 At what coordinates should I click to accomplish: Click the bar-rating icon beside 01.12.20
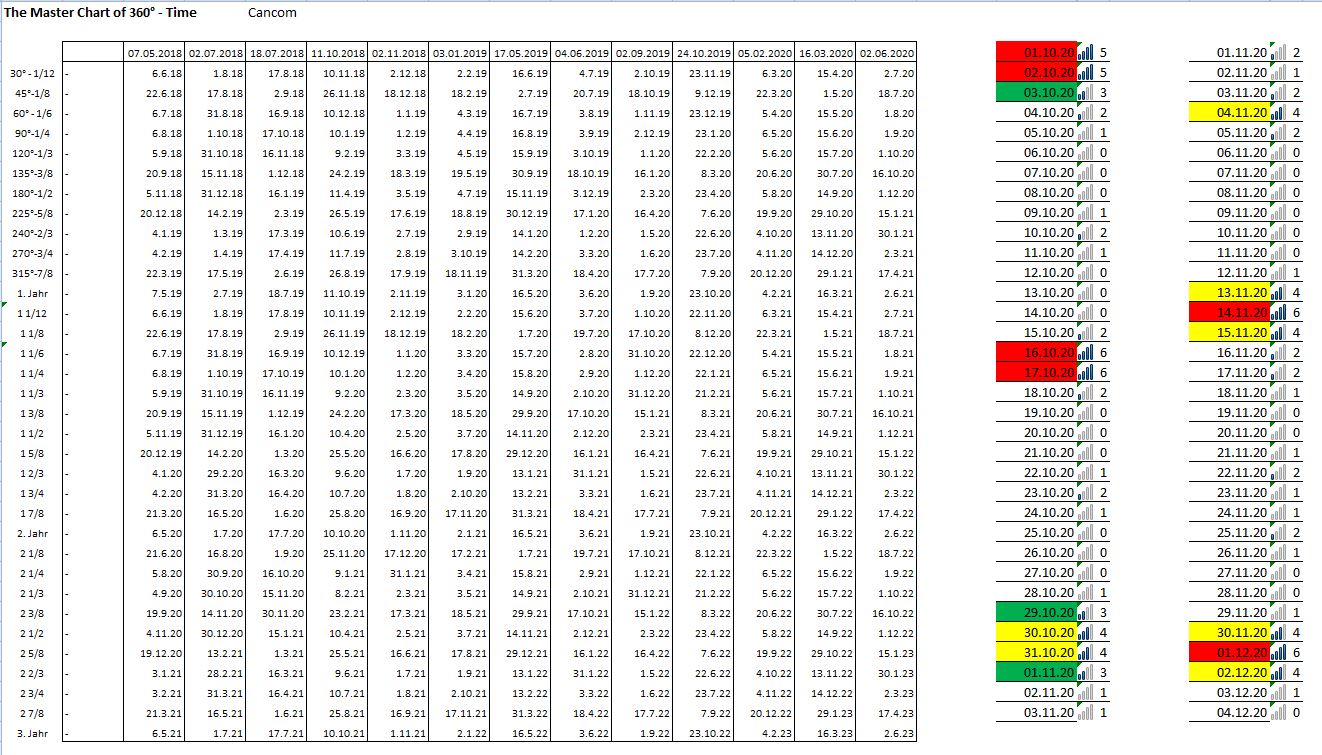pyautogui.click(x=1279, y=653)
